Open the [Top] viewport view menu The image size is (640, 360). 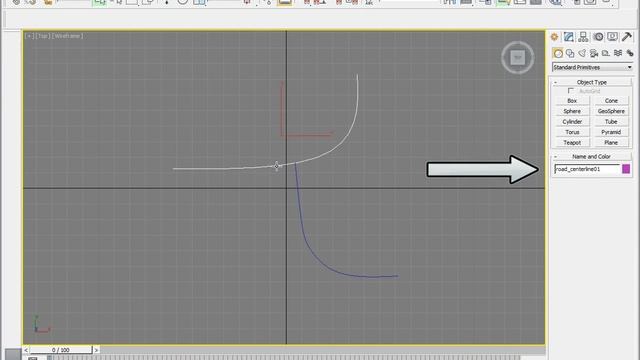click(43, 36)
